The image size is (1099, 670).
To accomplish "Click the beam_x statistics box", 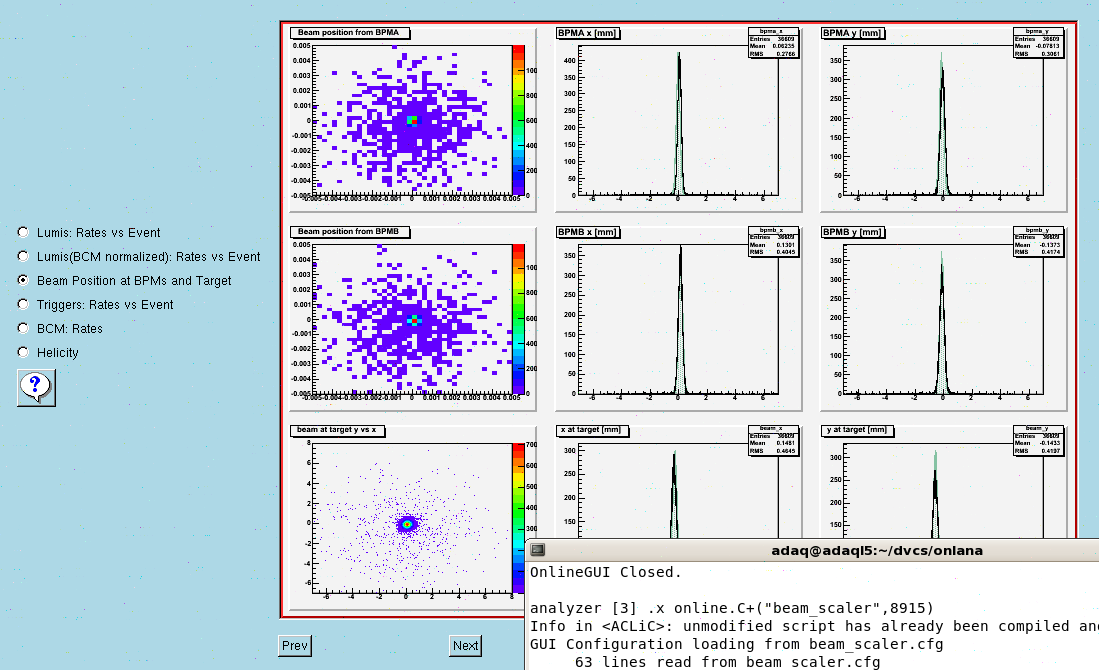I will 773,441.
